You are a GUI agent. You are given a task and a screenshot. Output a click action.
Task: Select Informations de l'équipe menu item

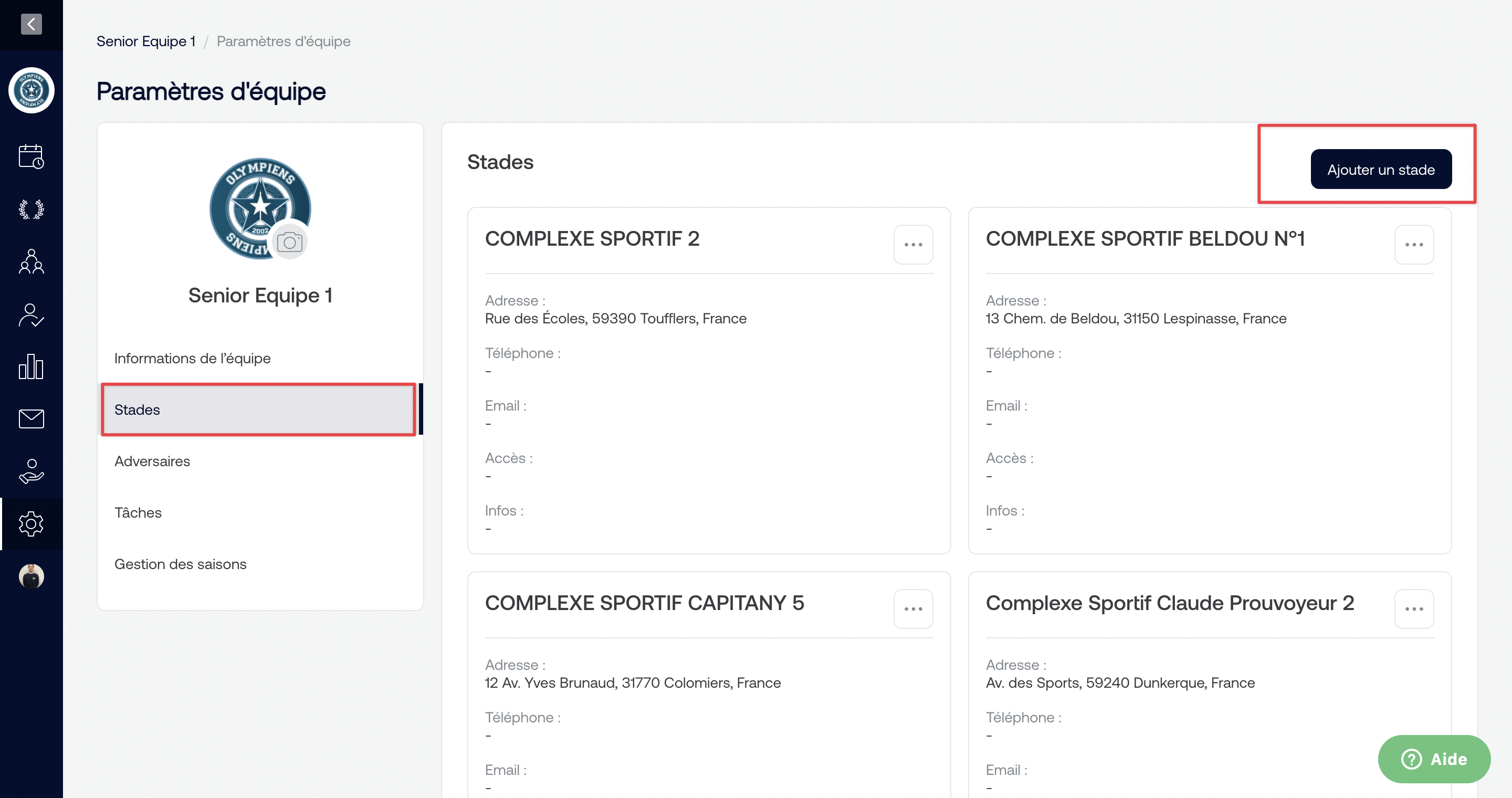(x=260, y=358)
